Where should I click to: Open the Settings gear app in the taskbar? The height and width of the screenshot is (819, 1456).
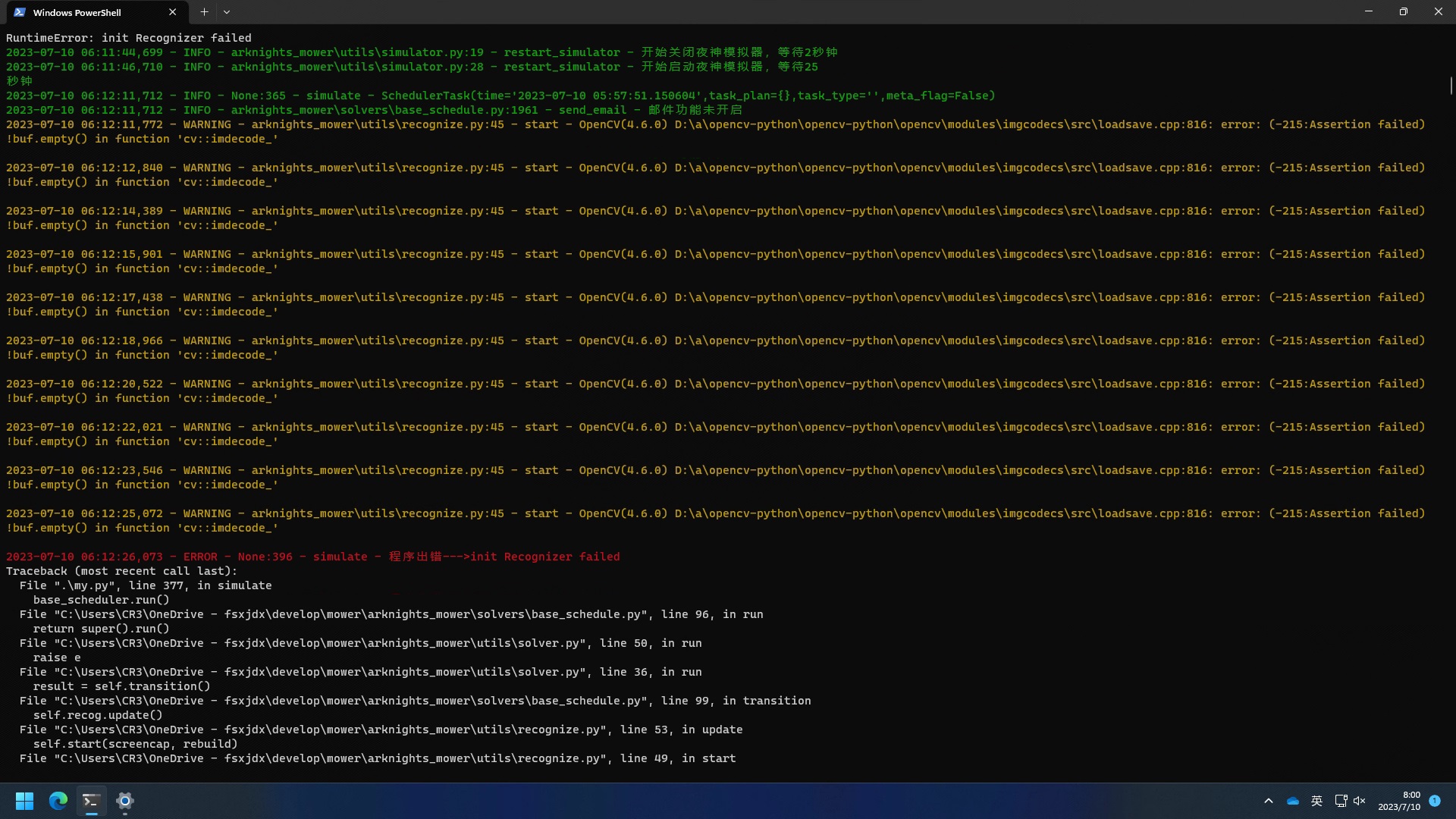pyautogui.click(x=125, y=801)
